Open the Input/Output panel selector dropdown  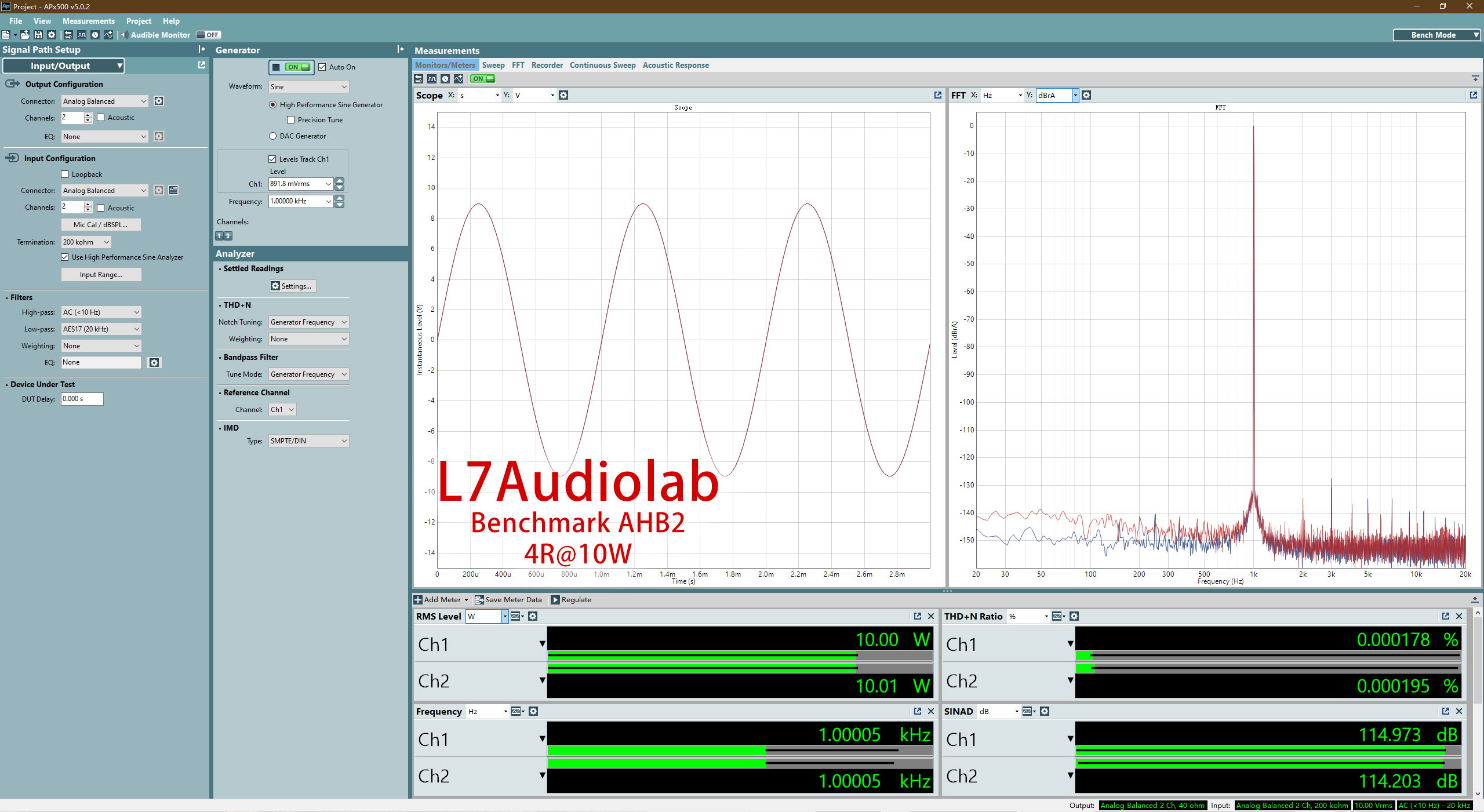pos(64,66)
